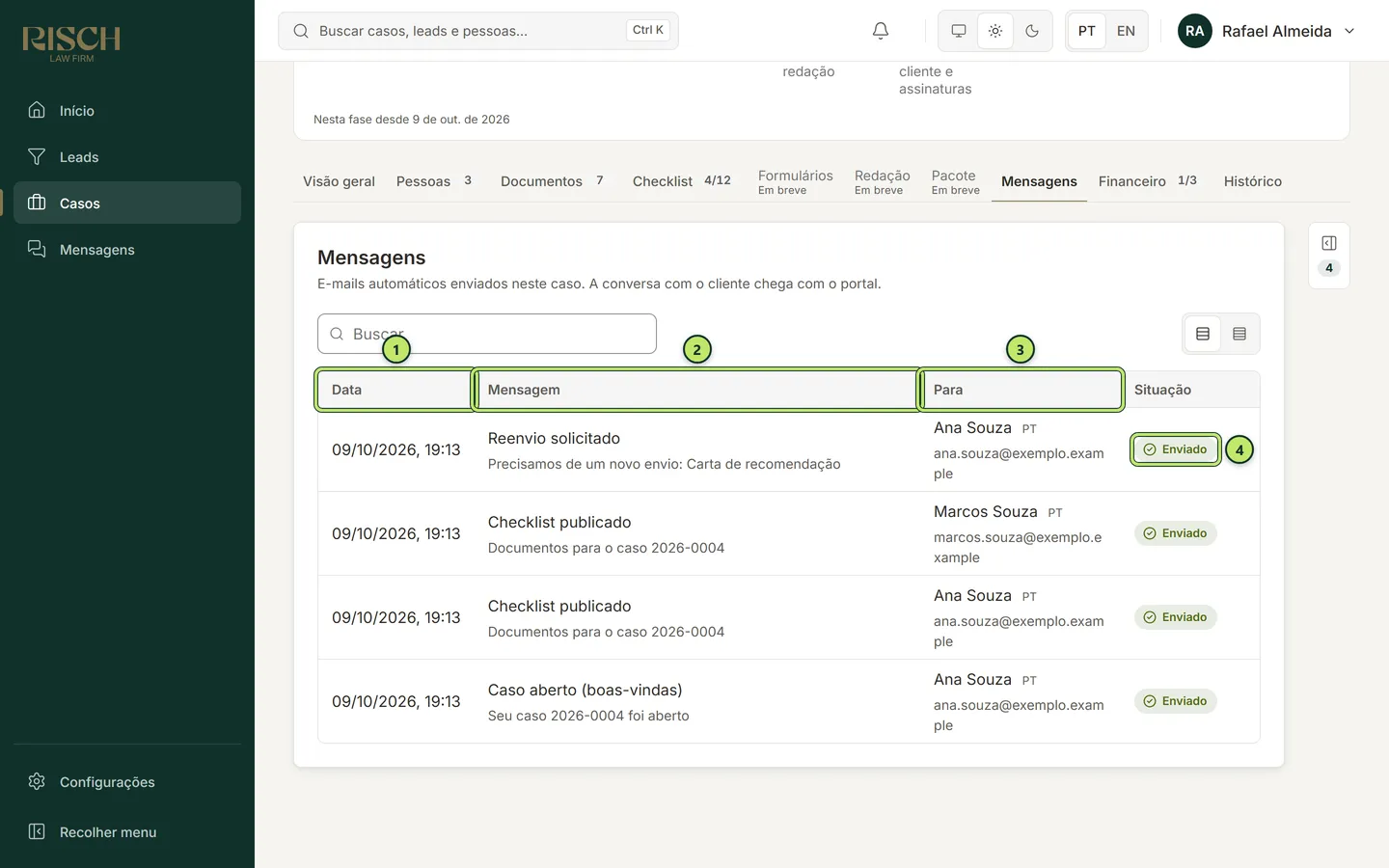
Task: Switch to system theme monitor icon
Action: (959, 31)
